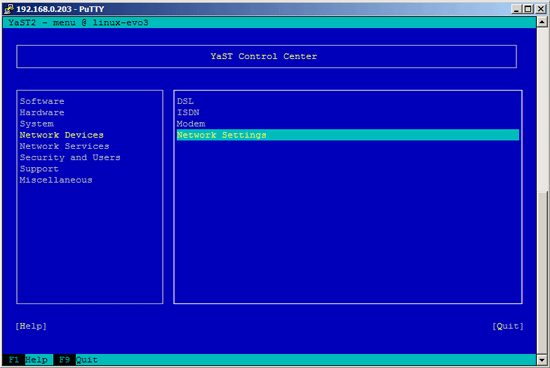Open the Support category

click(x=39, y=169)
